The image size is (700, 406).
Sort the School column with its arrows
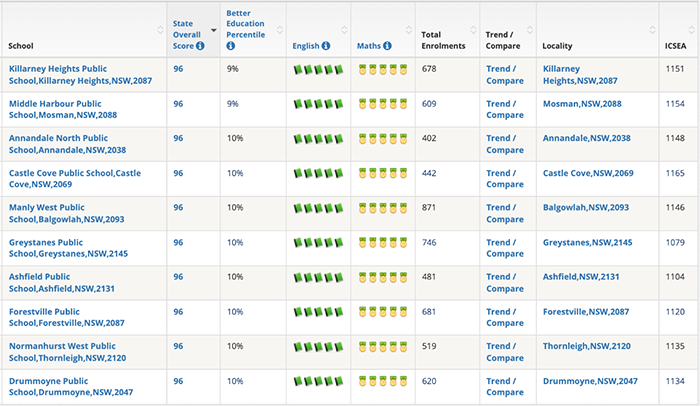[160, 30]
